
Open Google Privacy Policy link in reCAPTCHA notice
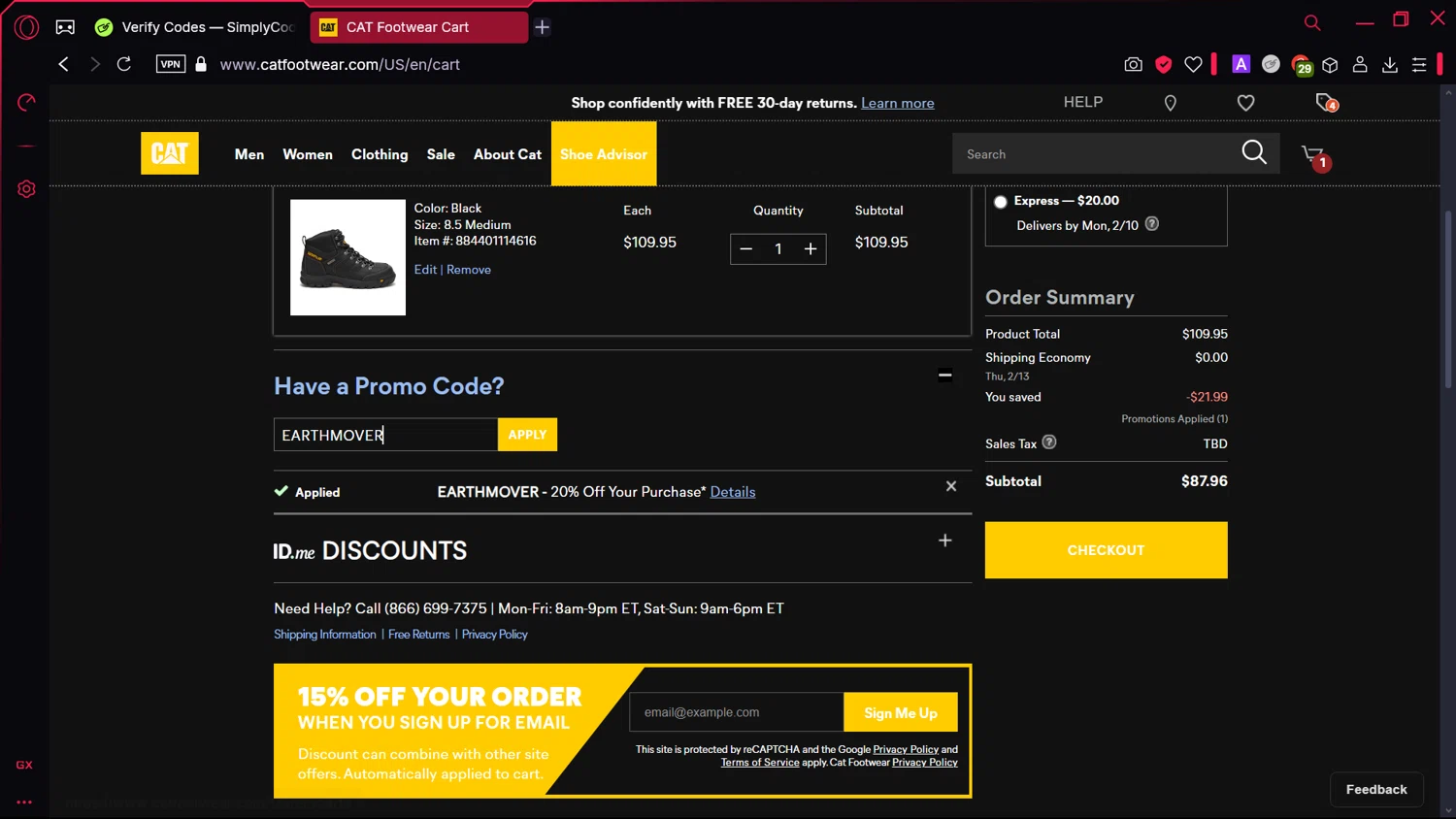click(x=906, y=749)
